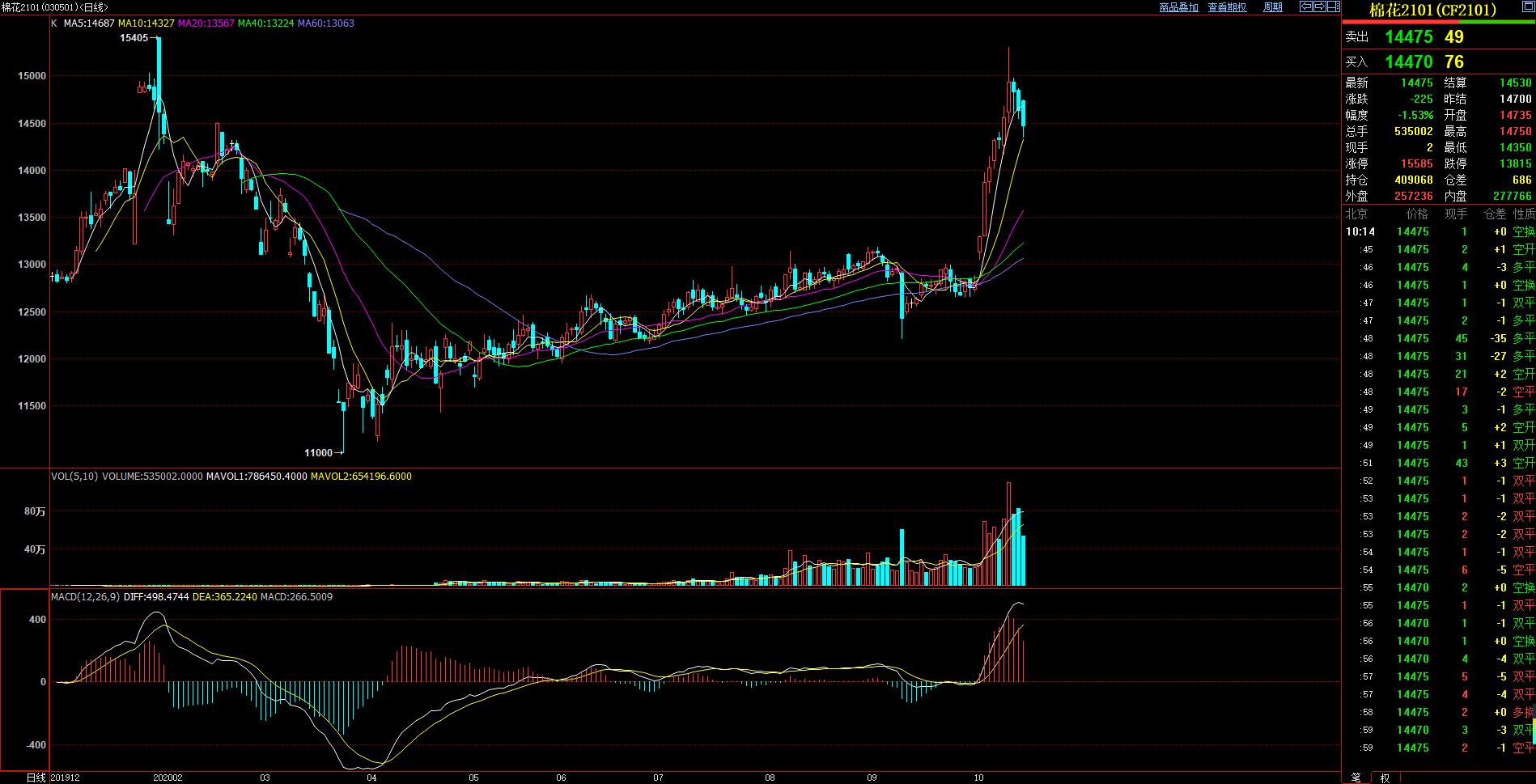Click the 卖出 ask price 14475
Viewport: 1536px width, 784px height.
coord(1408,36)
